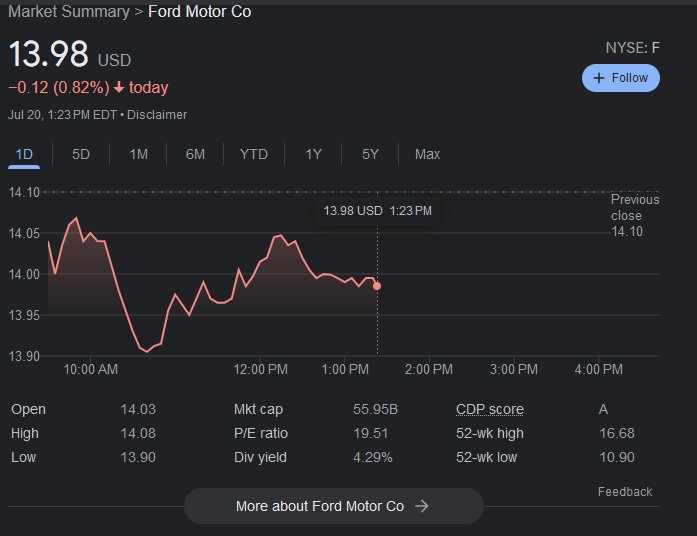The image size is (697, 536).
Task: Click the Follow button
Action: (x=621, y=78)
